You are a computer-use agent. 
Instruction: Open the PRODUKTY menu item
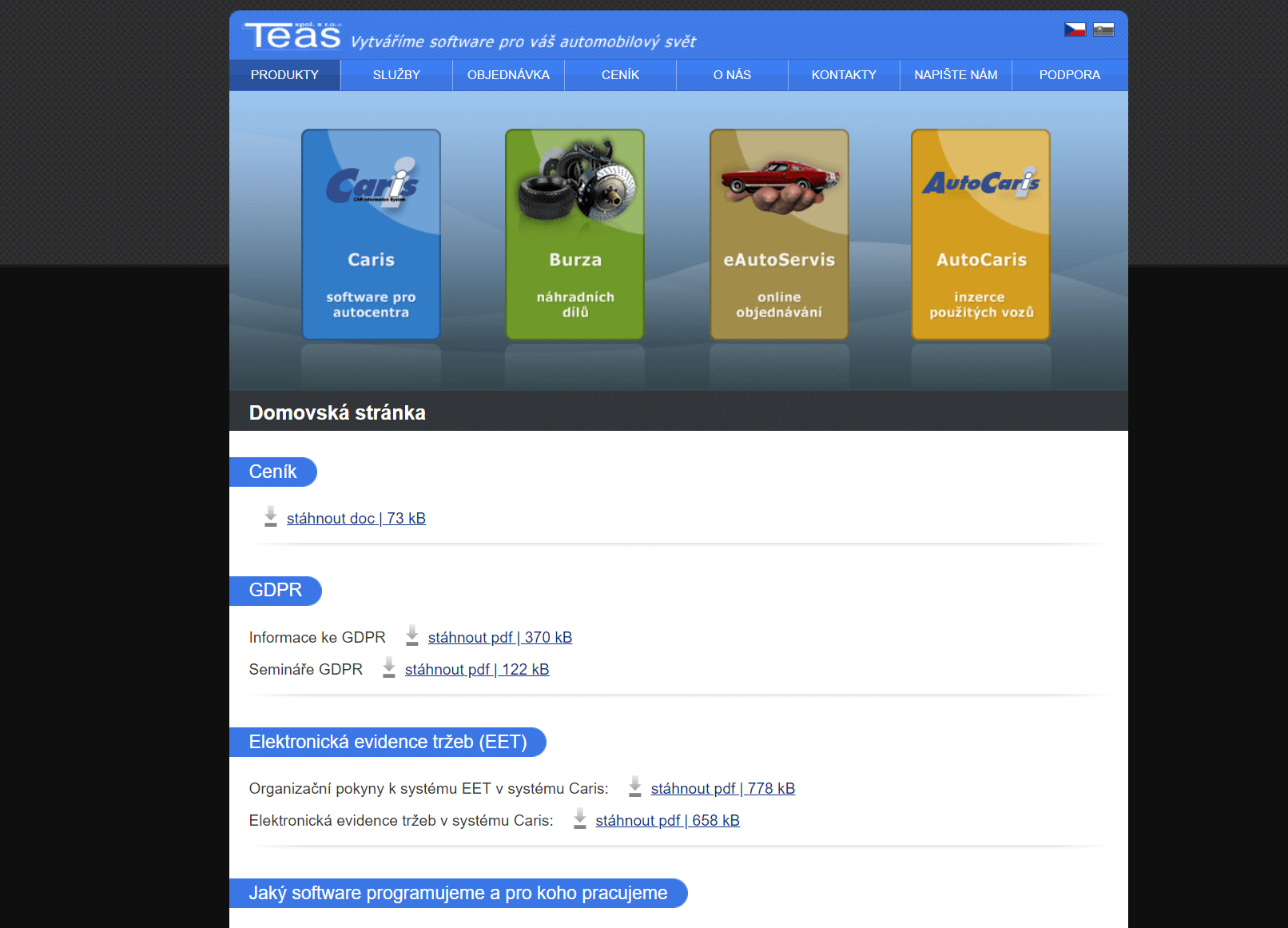pyautogui.click(x=284, y=75)
